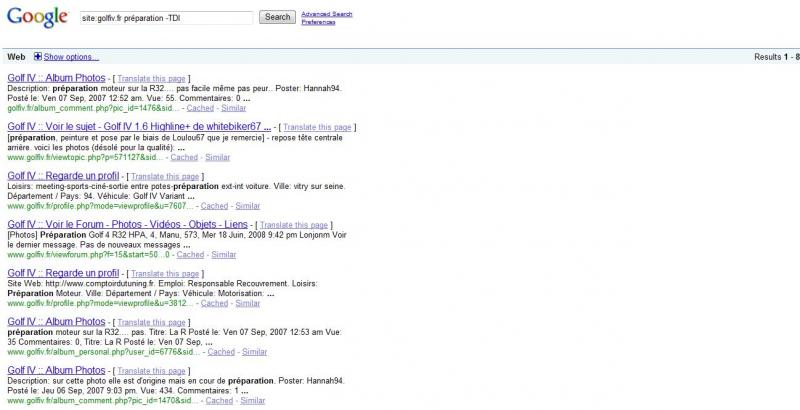The height and width of the screenshot is (410, 800).
Task: Open Similar pages for pic_id=1476 result
Action: (x=234, y=108)
